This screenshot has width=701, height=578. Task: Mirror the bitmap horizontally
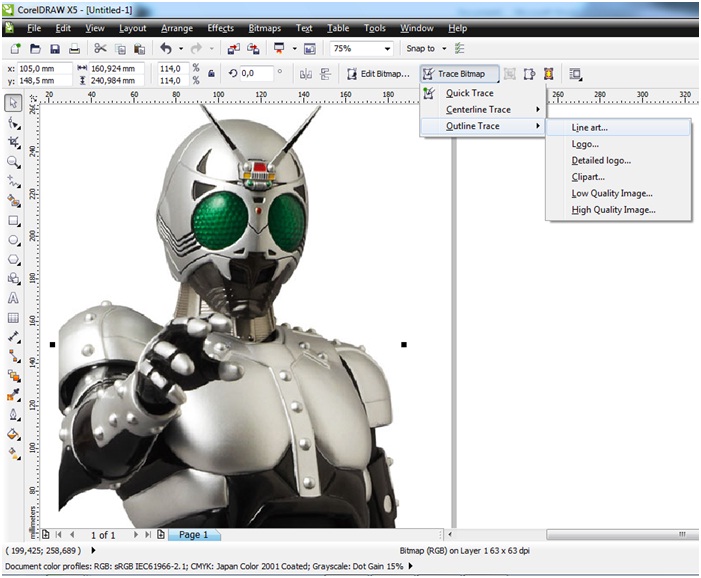306,74
